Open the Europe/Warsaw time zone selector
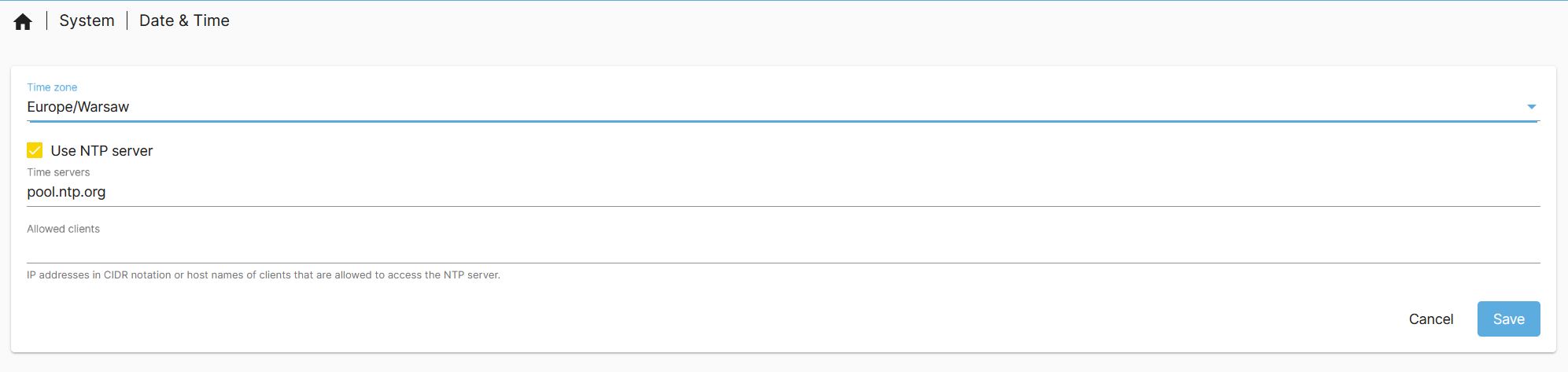Viewport: 1568px width, 372px height. 783,107
